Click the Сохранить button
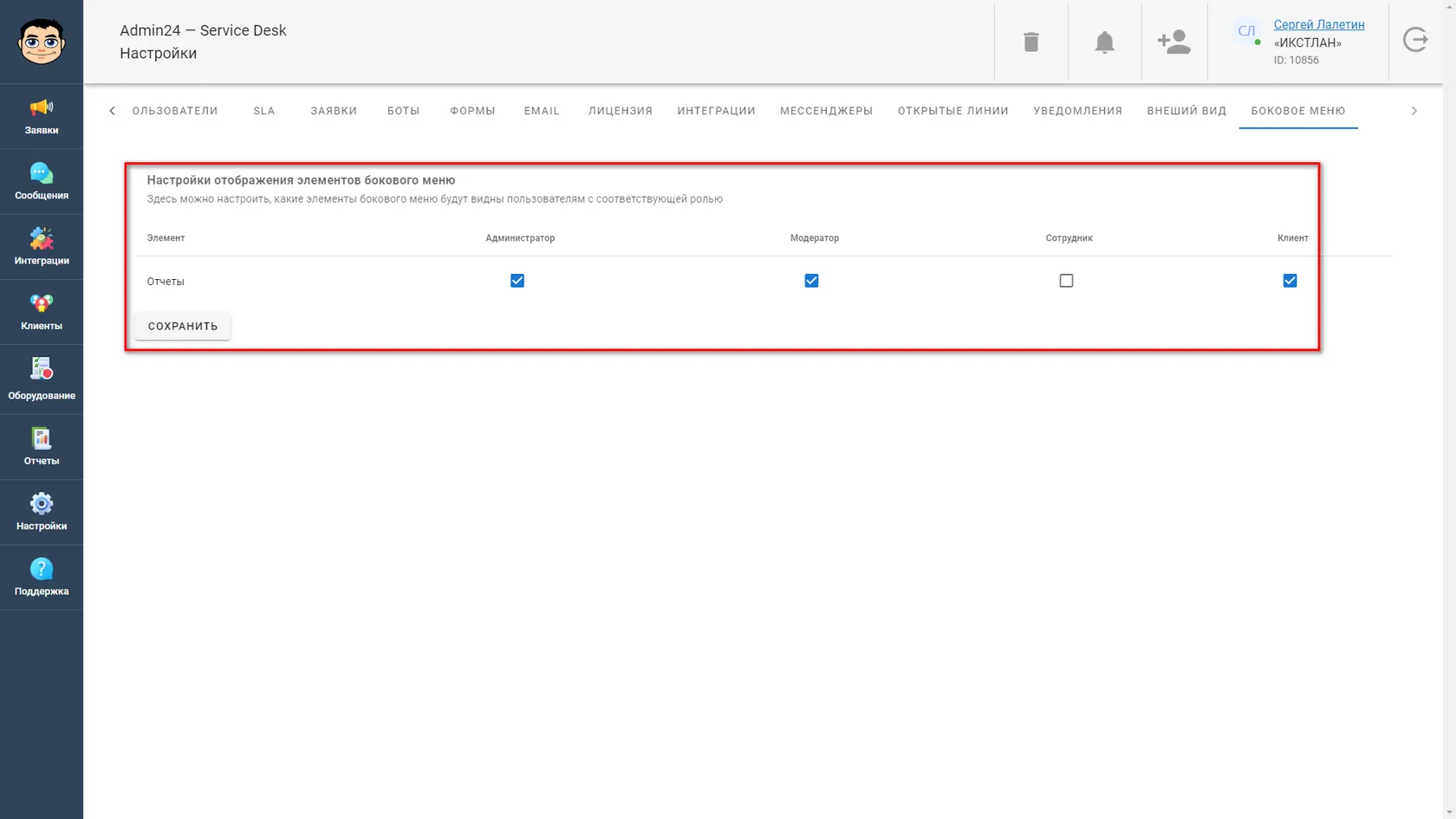This screenshot has height=819, width=1456. pos(183,326)
